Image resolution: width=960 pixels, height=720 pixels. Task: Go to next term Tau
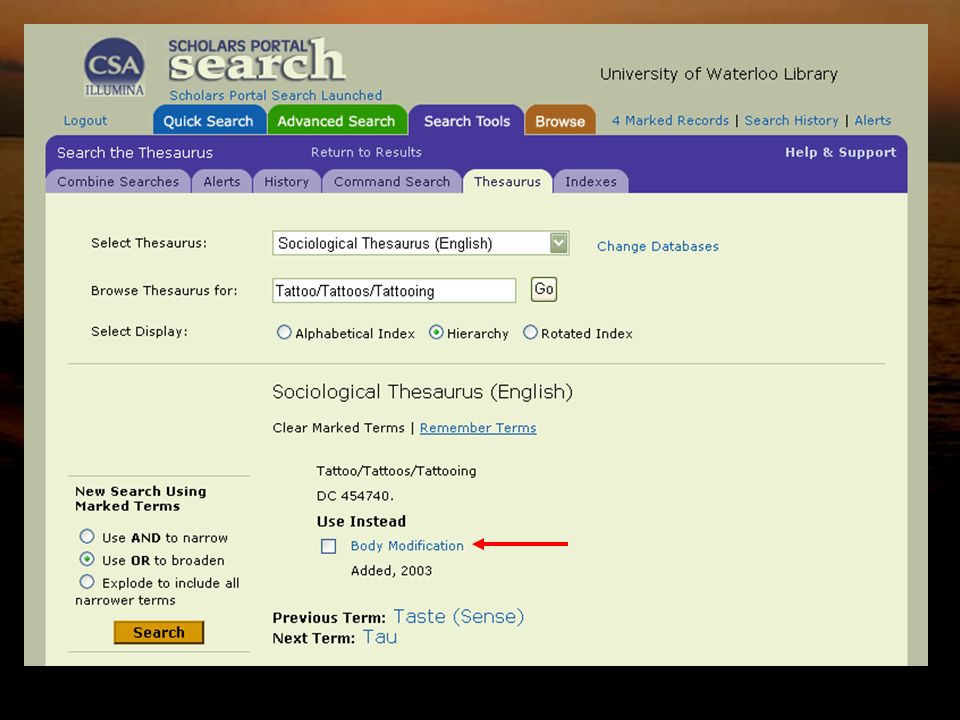[x=380, y=637]
